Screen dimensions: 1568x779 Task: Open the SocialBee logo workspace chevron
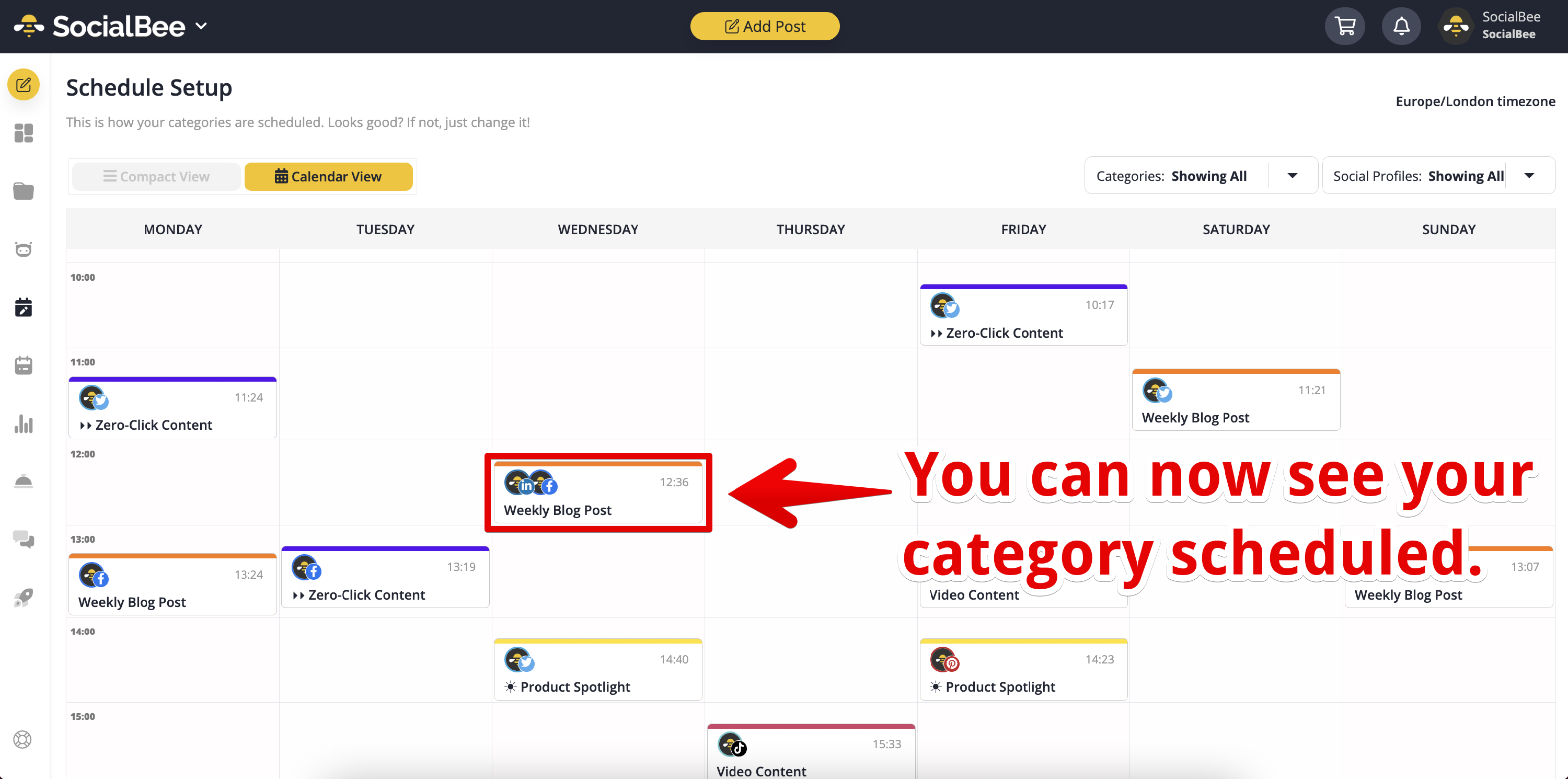[201, 26]
